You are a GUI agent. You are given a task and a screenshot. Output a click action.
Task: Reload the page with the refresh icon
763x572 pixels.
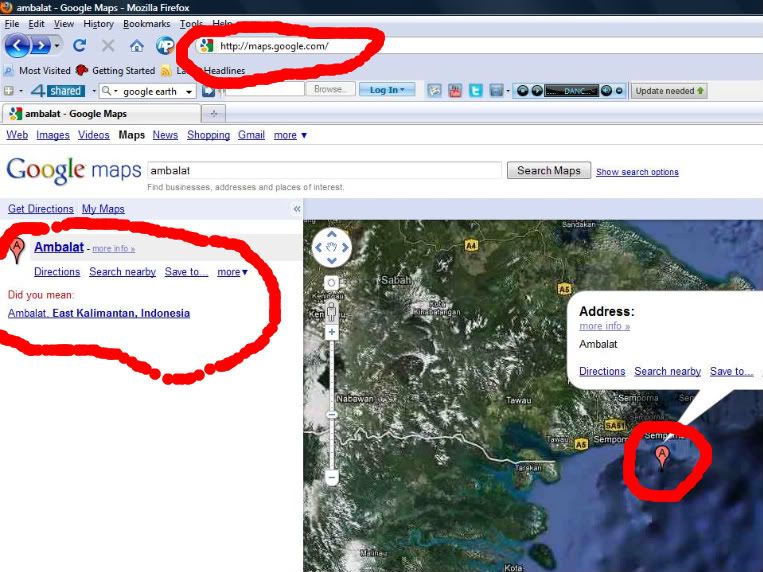[x=79, y=46]
